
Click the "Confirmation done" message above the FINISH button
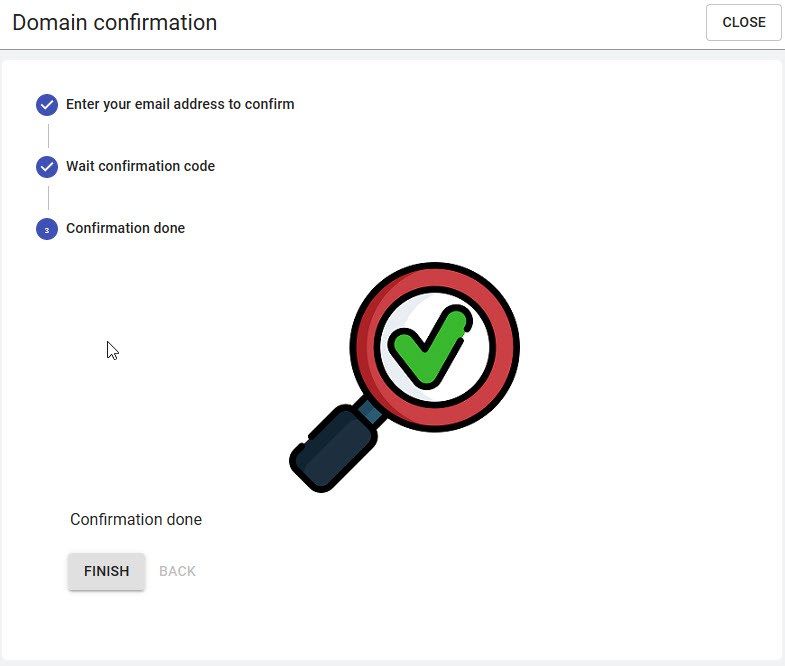point(136,519)
